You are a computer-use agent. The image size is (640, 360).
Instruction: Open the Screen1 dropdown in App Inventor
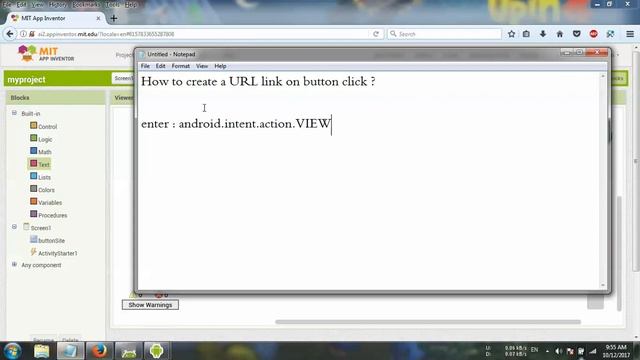(x=123, y=78)
